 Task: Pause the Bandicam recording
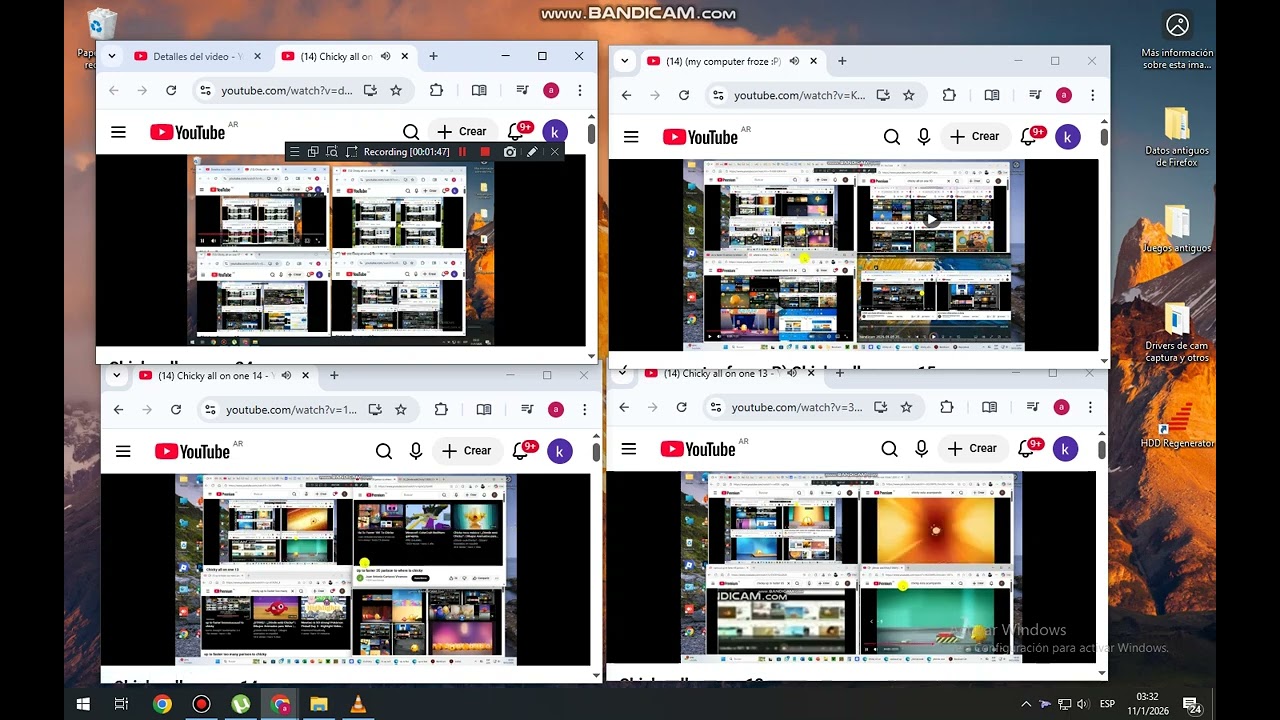[x=463, y=152]
